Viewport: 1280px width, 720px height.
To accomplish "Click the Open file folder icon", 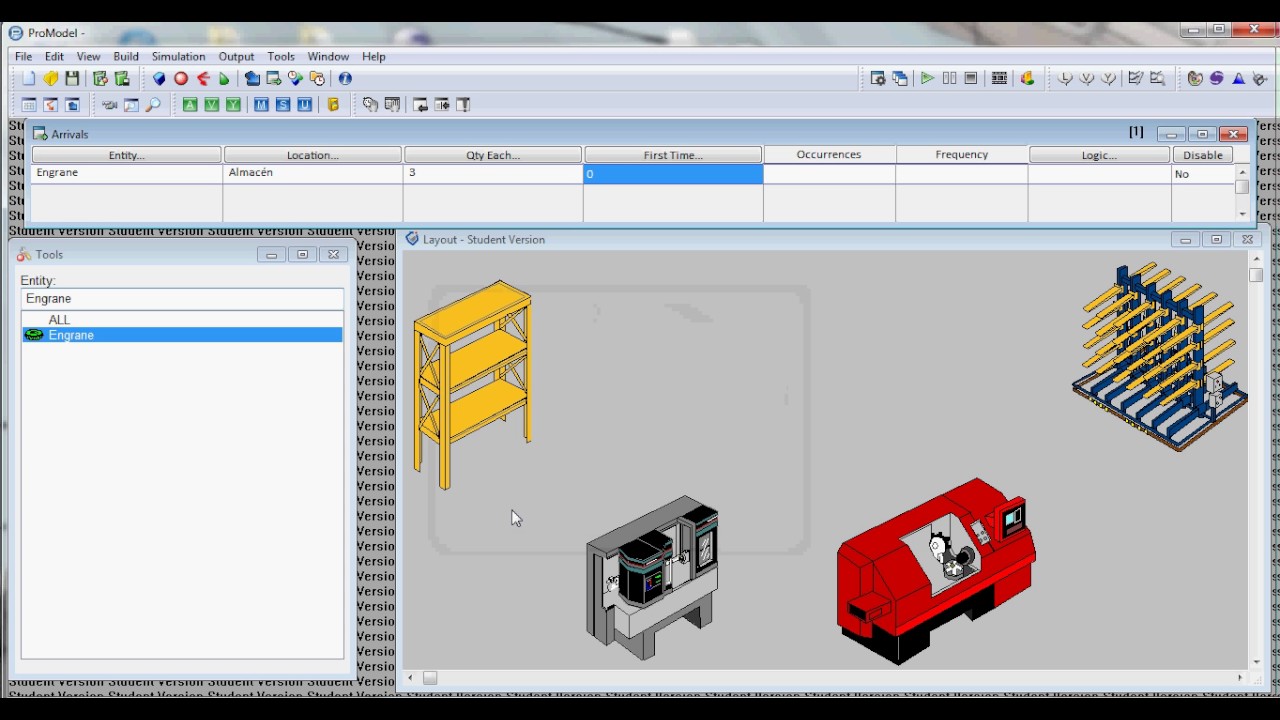I will point(50,78).
